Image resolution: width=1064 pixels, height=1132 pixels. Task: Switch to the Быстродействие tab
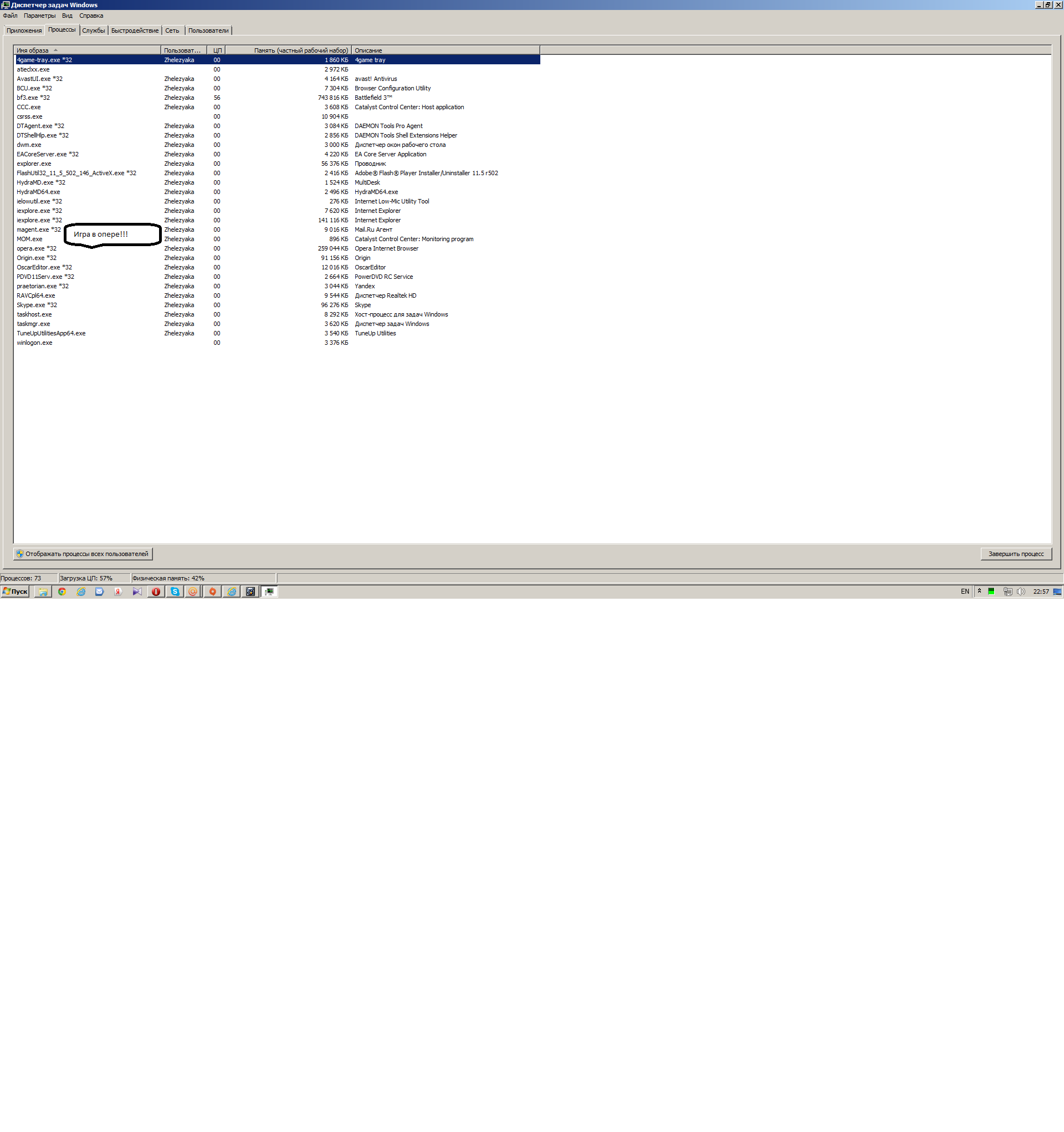click(x=135, y=30)
